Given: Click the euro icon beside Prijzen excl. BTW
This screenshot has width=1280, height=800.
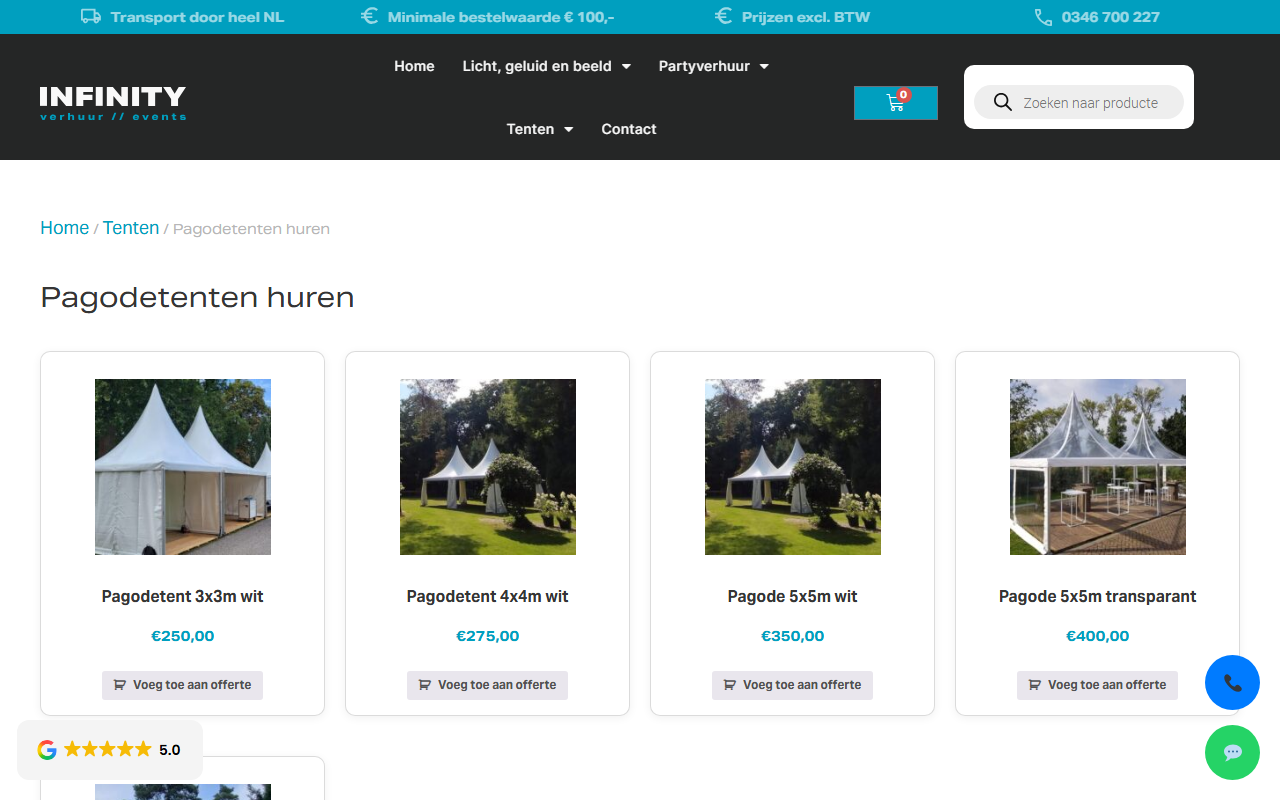Looking at the screenshot, I should tap(724, 16).
